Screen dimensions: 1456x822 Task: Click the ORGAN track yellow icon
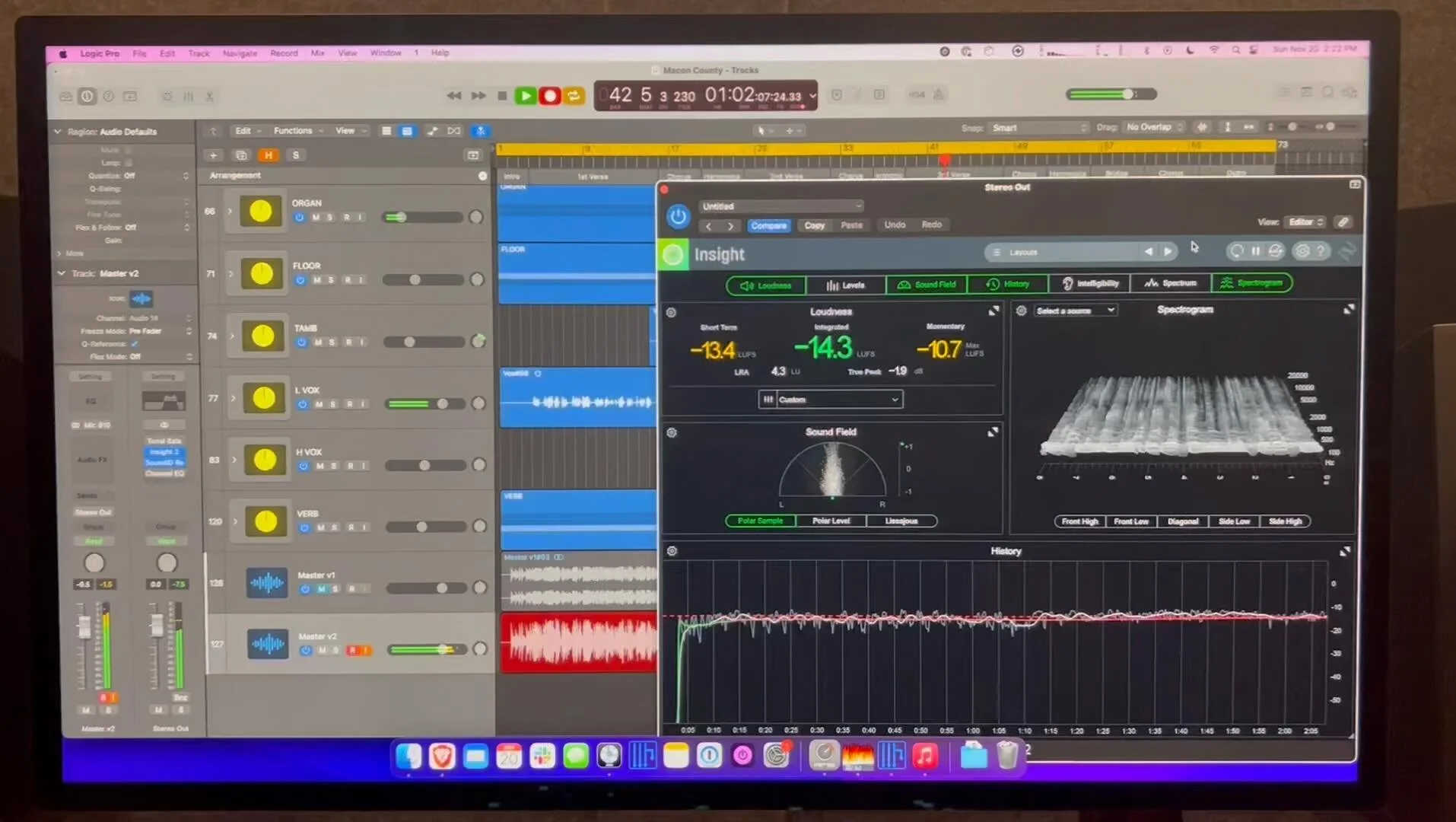coord(261,212)
